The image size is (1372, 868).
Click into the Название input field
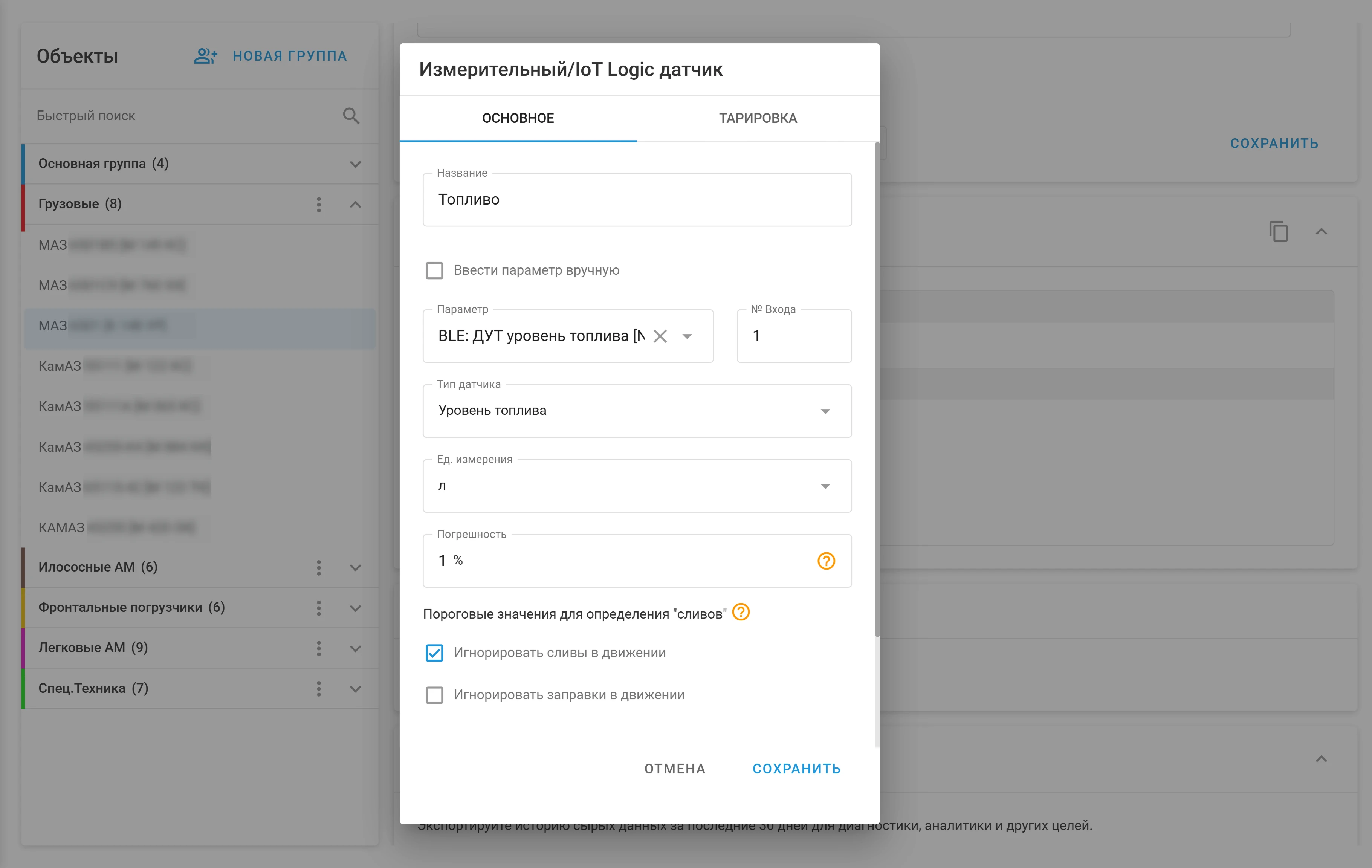point(637,199)
